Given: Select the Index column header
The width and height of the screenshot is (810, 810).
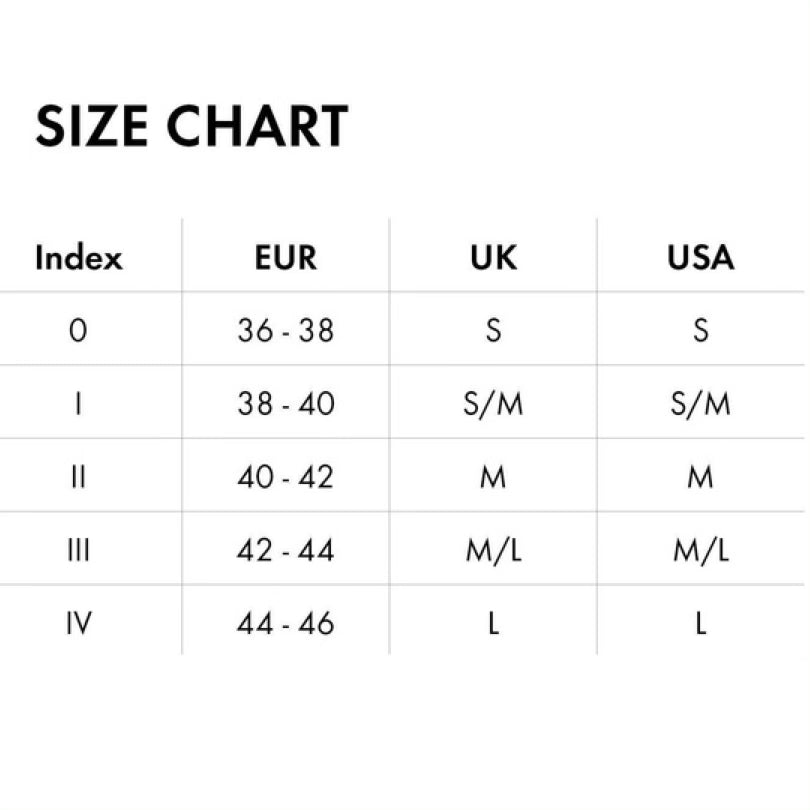Looking at the screenshot, I should [x=78, y=257].
